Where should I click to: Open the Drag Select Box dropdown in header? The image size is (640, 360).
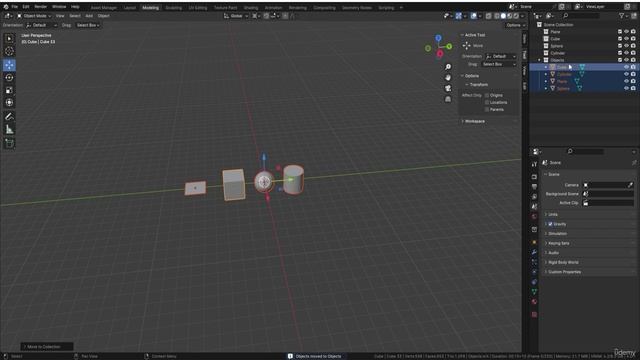coord(88,25)
